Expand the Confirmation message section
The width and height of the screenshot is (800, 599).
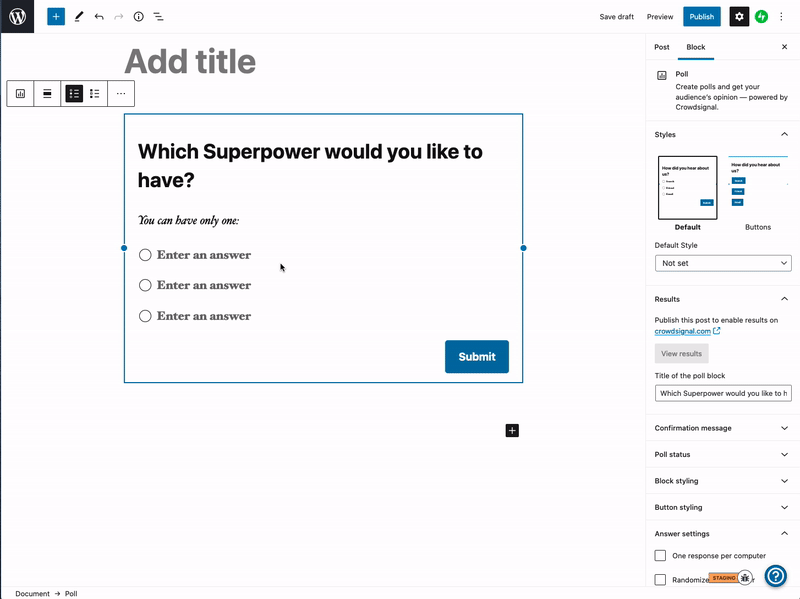click(x=723, y=428)
